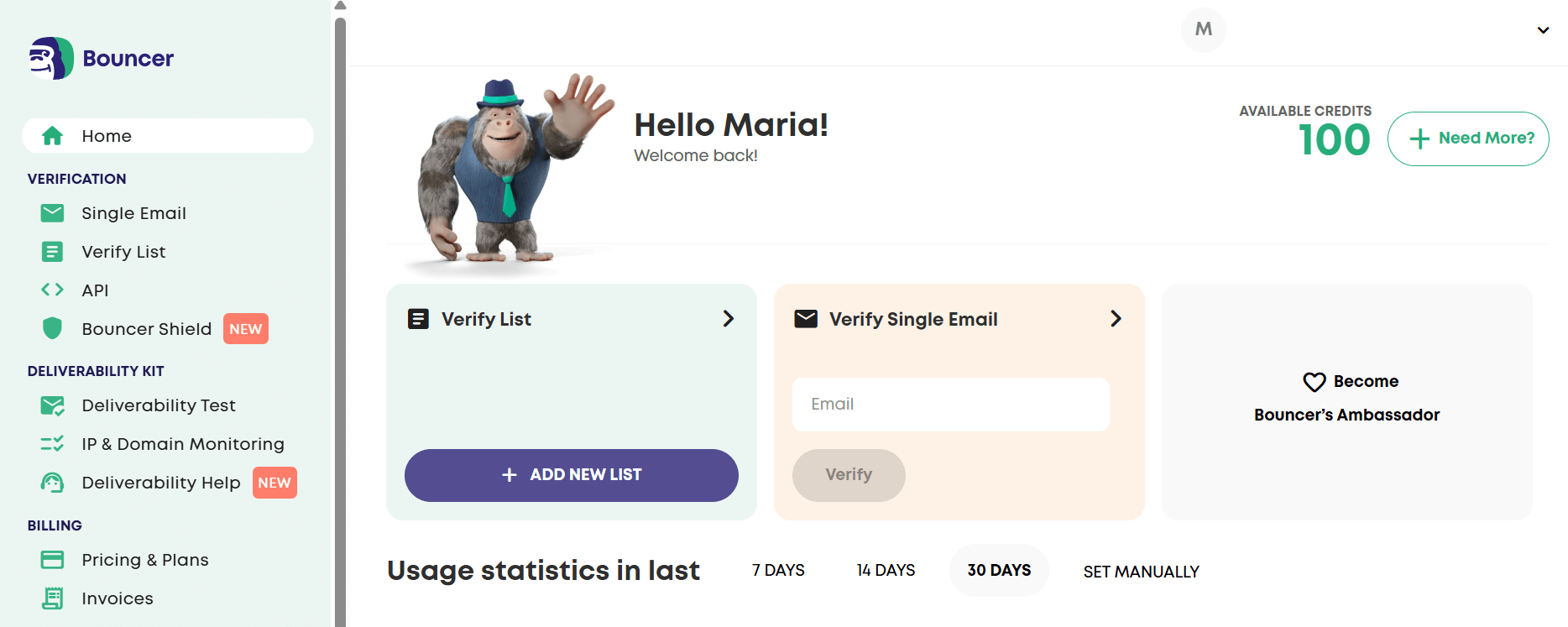Click the Pricing & Plans card icon

click(52, 560)
